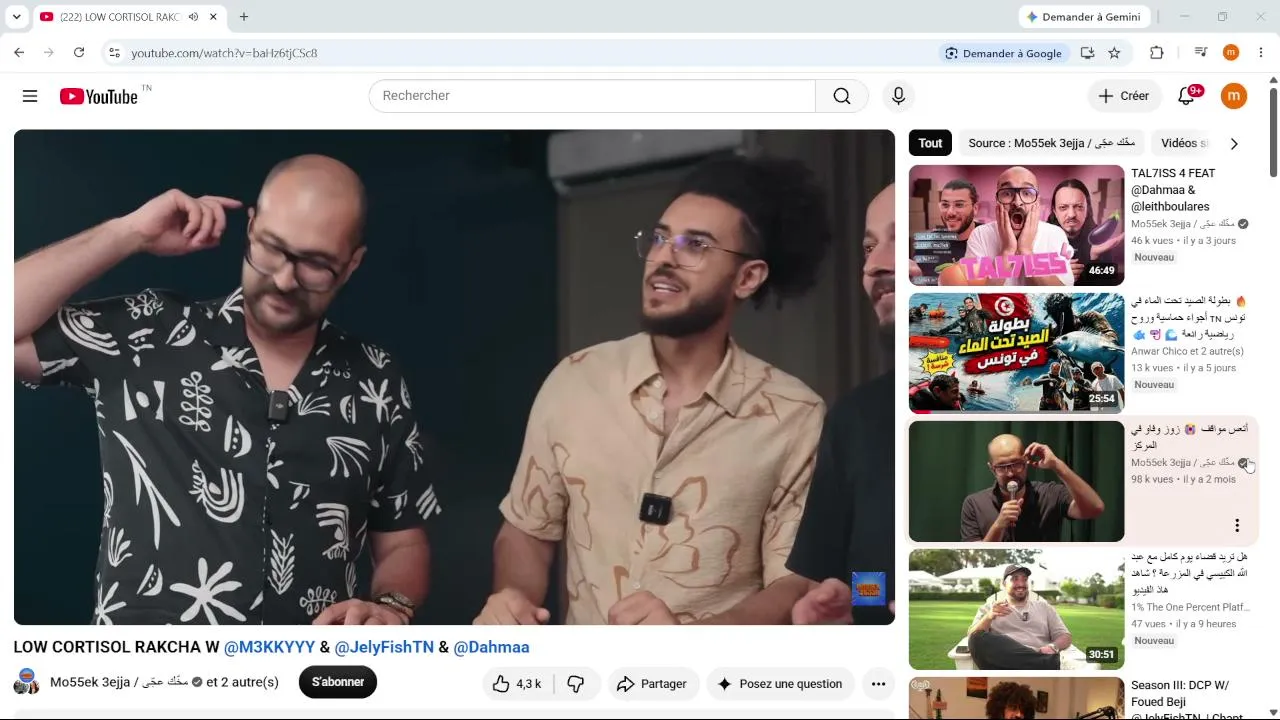The width and height of the screenshot is (1280, 720).
Task: Click the '4,3 k' like count
Action: click(528, 684)
